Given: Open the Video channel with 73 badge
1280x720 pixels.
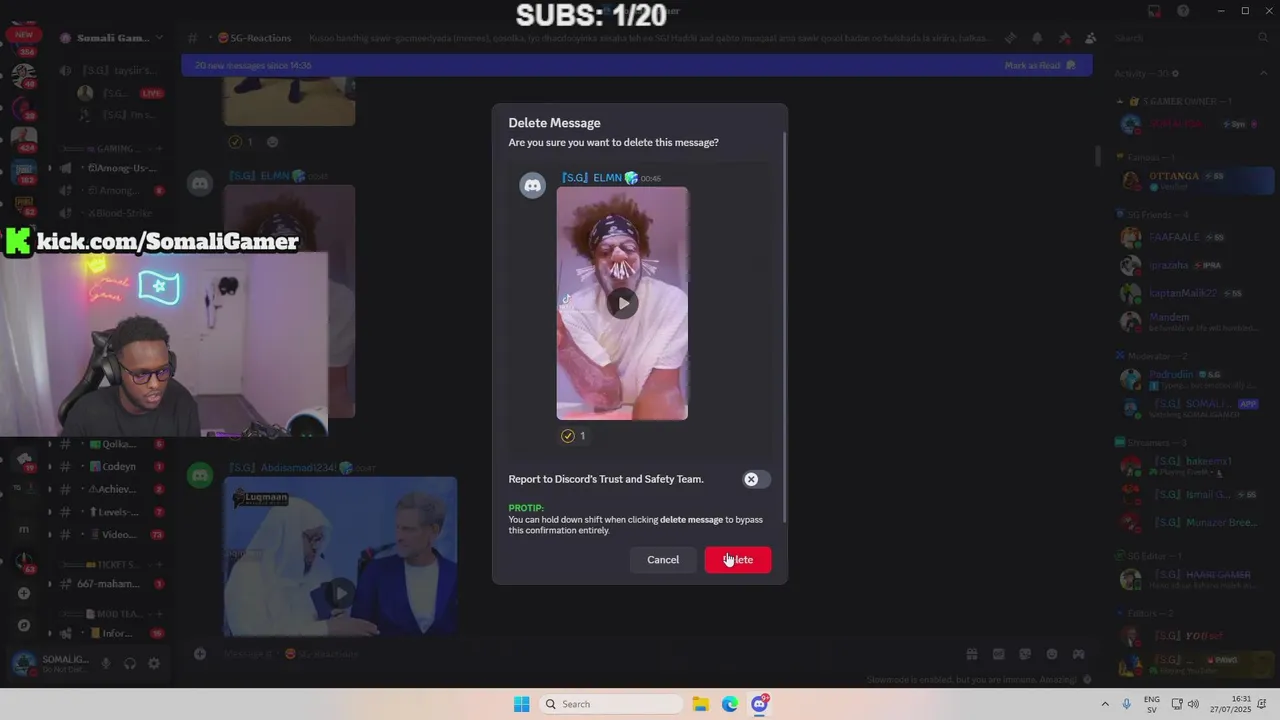Looking at the screenshot, I should tap(112, 535).
